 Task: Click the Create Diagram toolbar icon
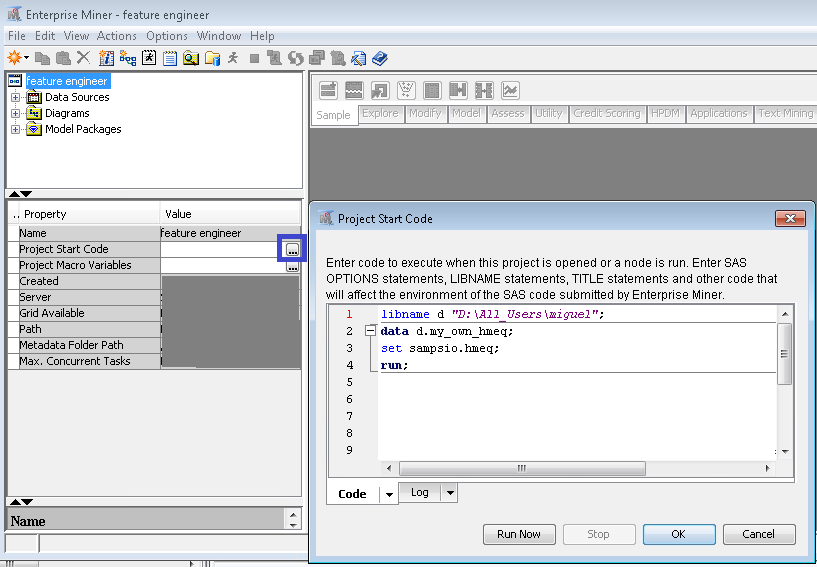click(x=128, y=58)
